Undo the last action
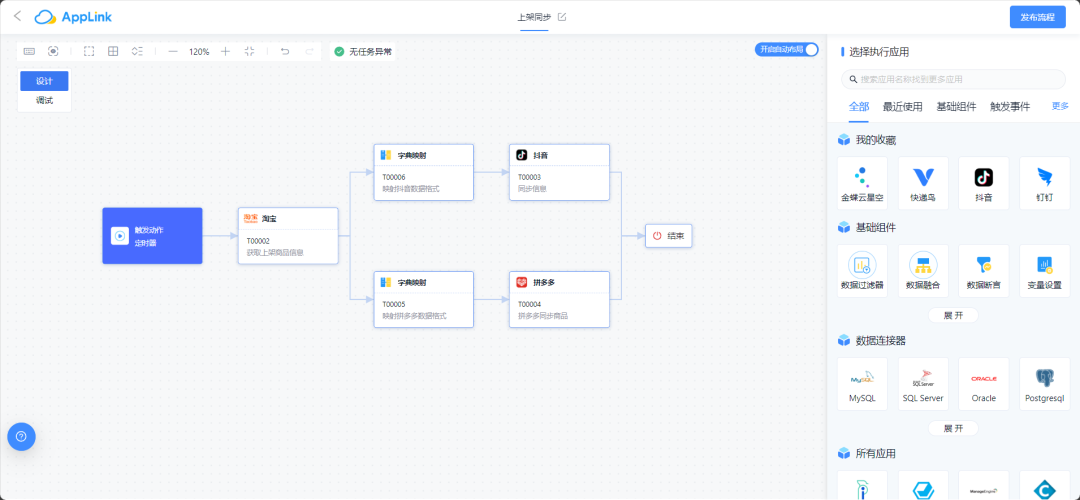 285,51
